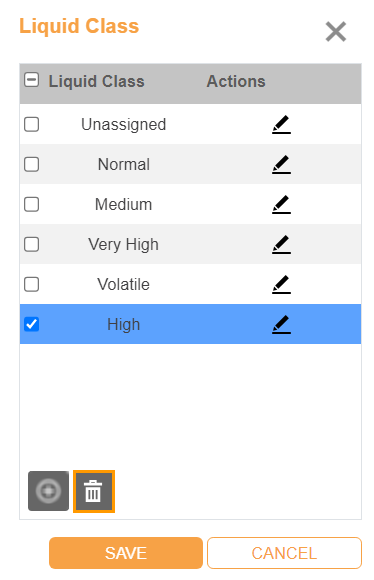Image resolution: width=374 pixels, height=580 pixels.
Task: Add a new liquid class
Action: click(48, 491)
